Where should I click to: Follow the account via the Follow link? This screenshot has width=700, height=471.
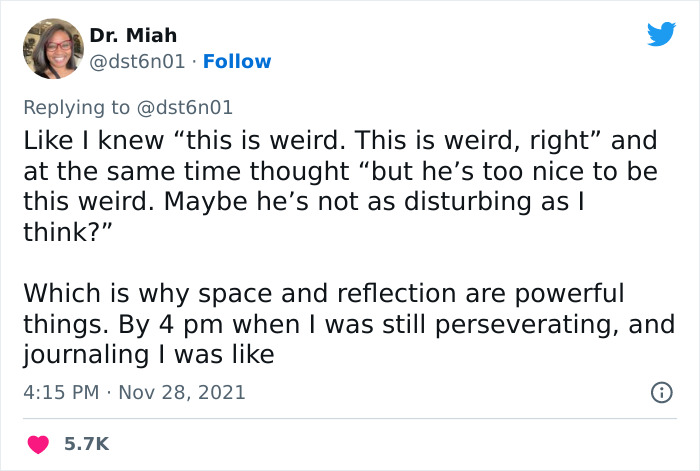(x=237, y=62)
